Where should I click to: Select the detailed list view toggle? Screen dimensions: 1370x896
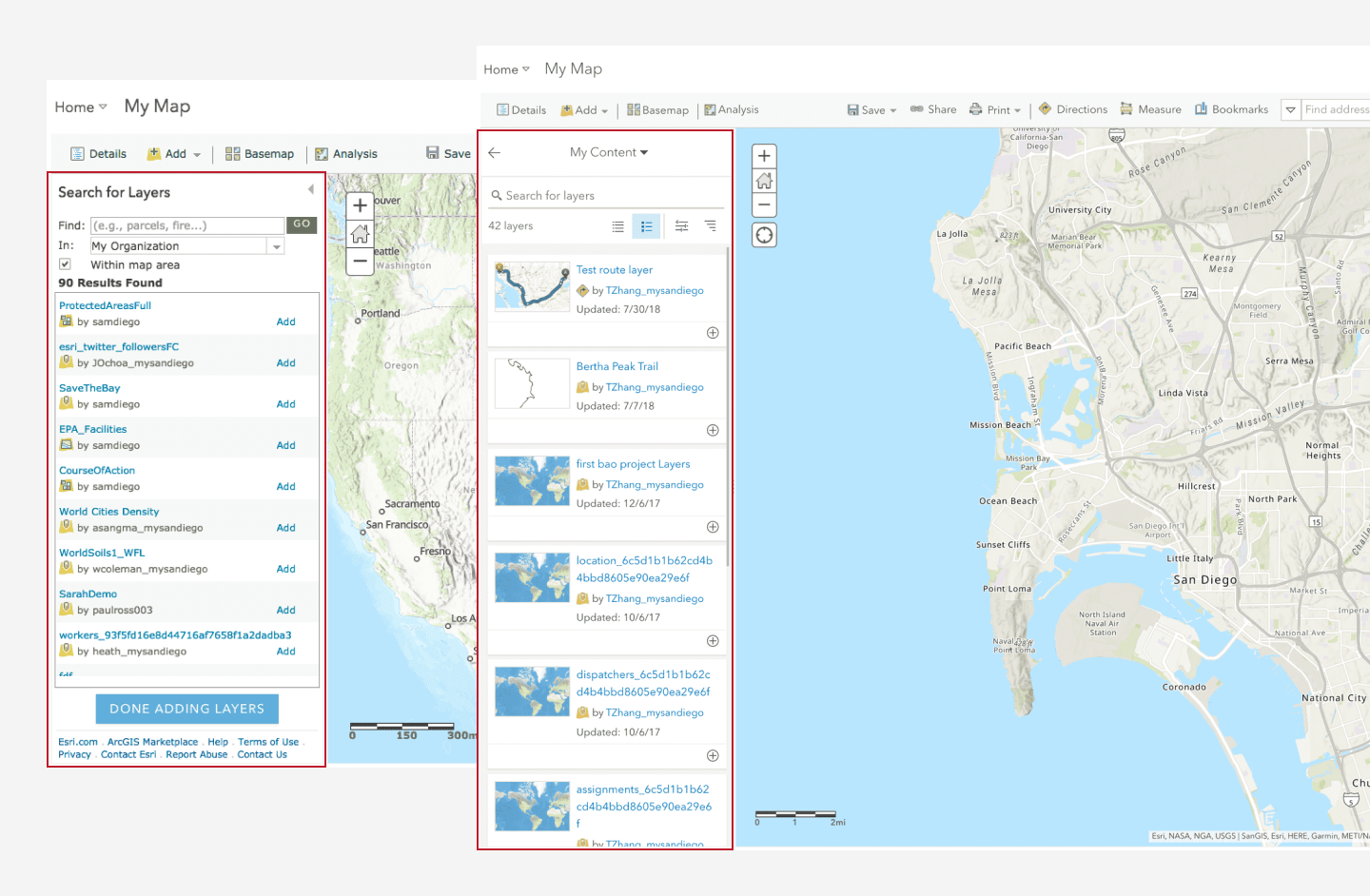tap(646, 226)
